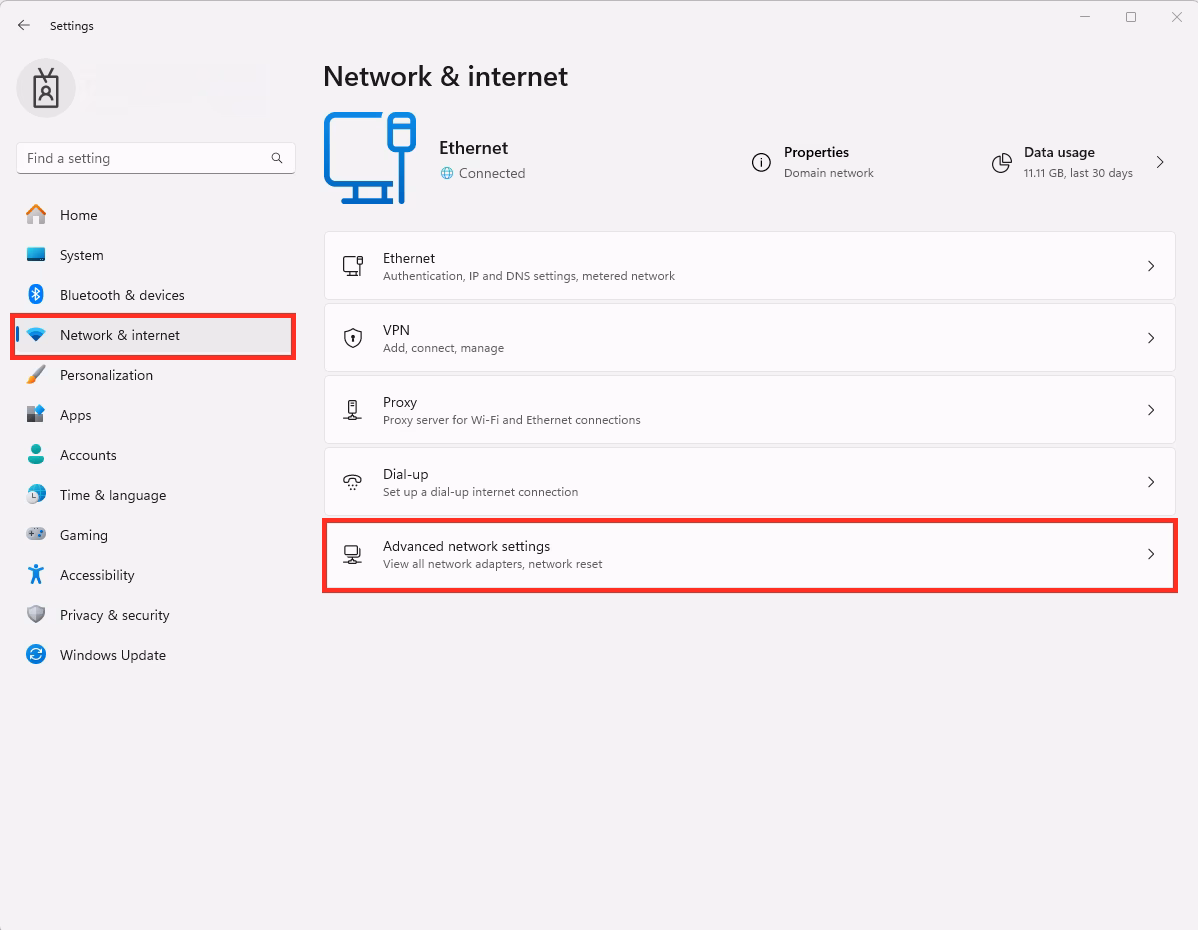Open Personalization settings

[x=155, y=375]
